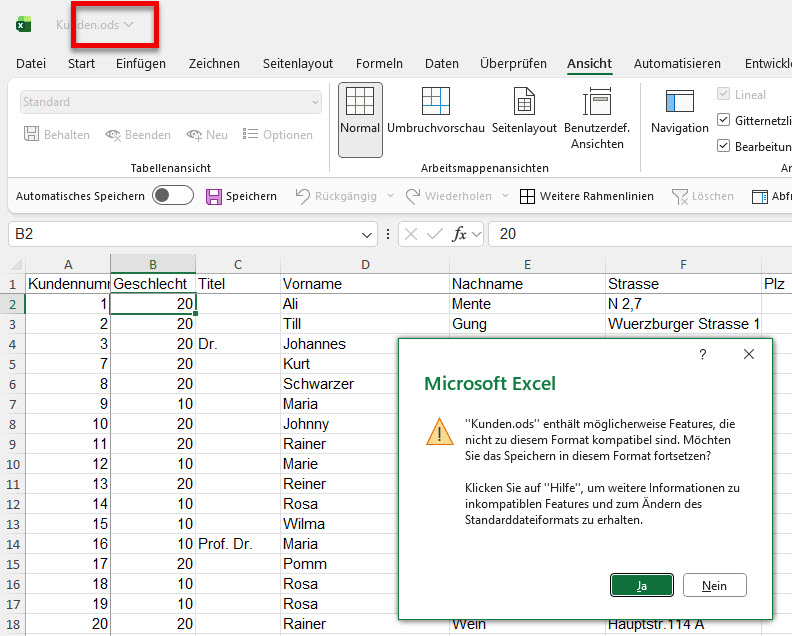792x636 pixels.
Task: Uncheck the Gitternetzlinien checkbox
Action: tap(724, 120)
